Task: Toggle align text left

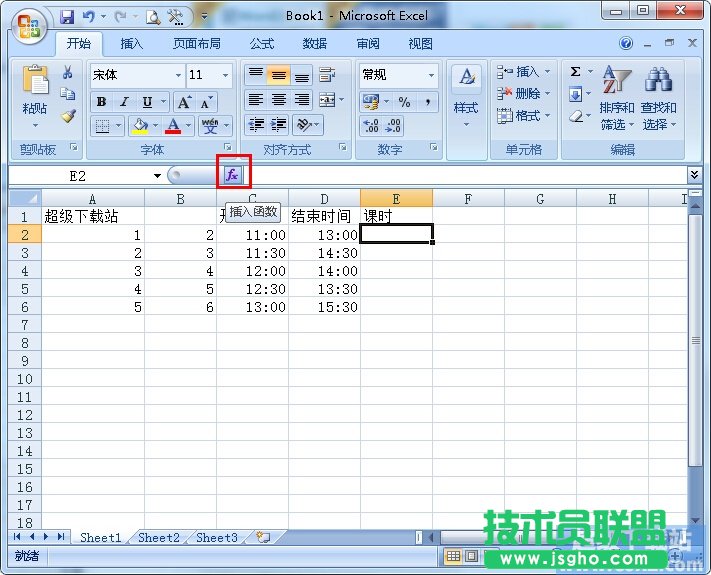Action: point(256,100)
